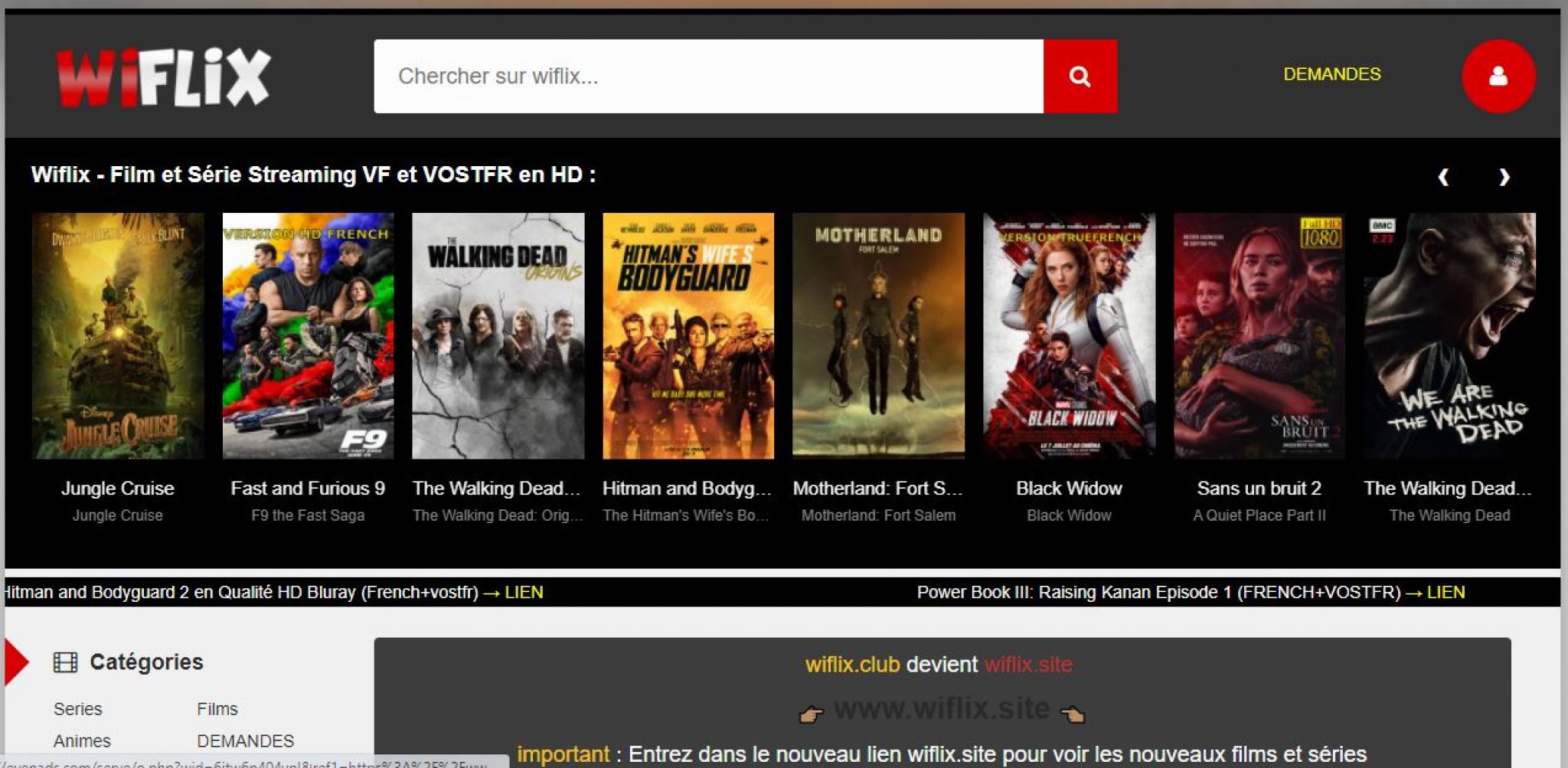Click A Quiet Place Part II subtitle

(x=1259, y=516)
